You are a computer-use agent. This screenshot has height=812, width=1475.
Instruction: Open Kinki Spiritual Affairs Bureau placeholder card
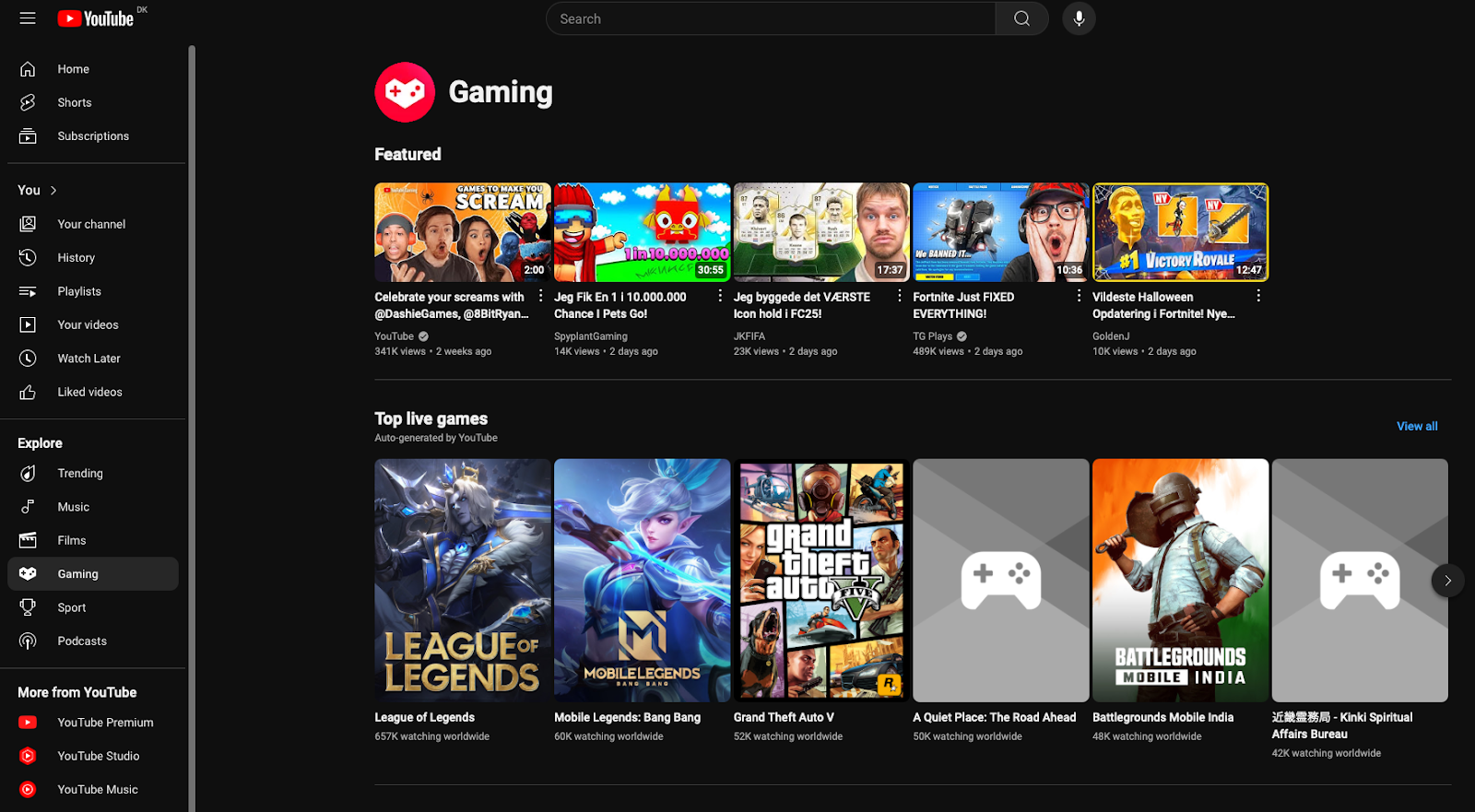pos(1360,581)
